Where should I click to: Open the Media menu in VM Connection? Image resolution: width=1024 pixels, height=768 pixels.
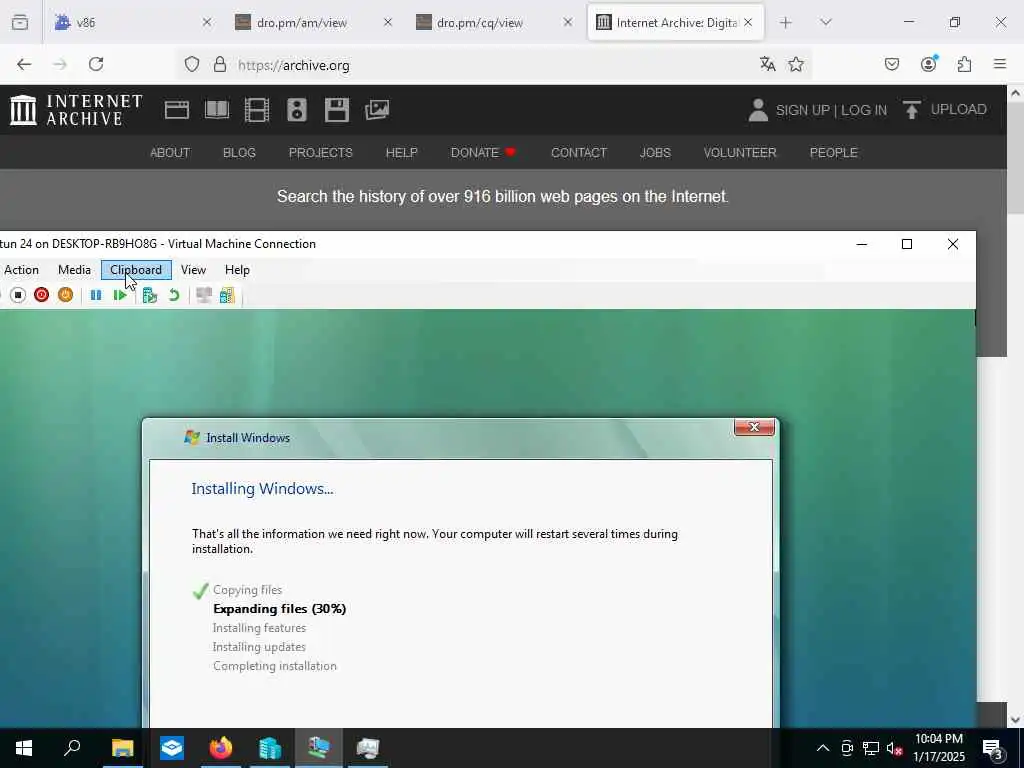[74, 270]
